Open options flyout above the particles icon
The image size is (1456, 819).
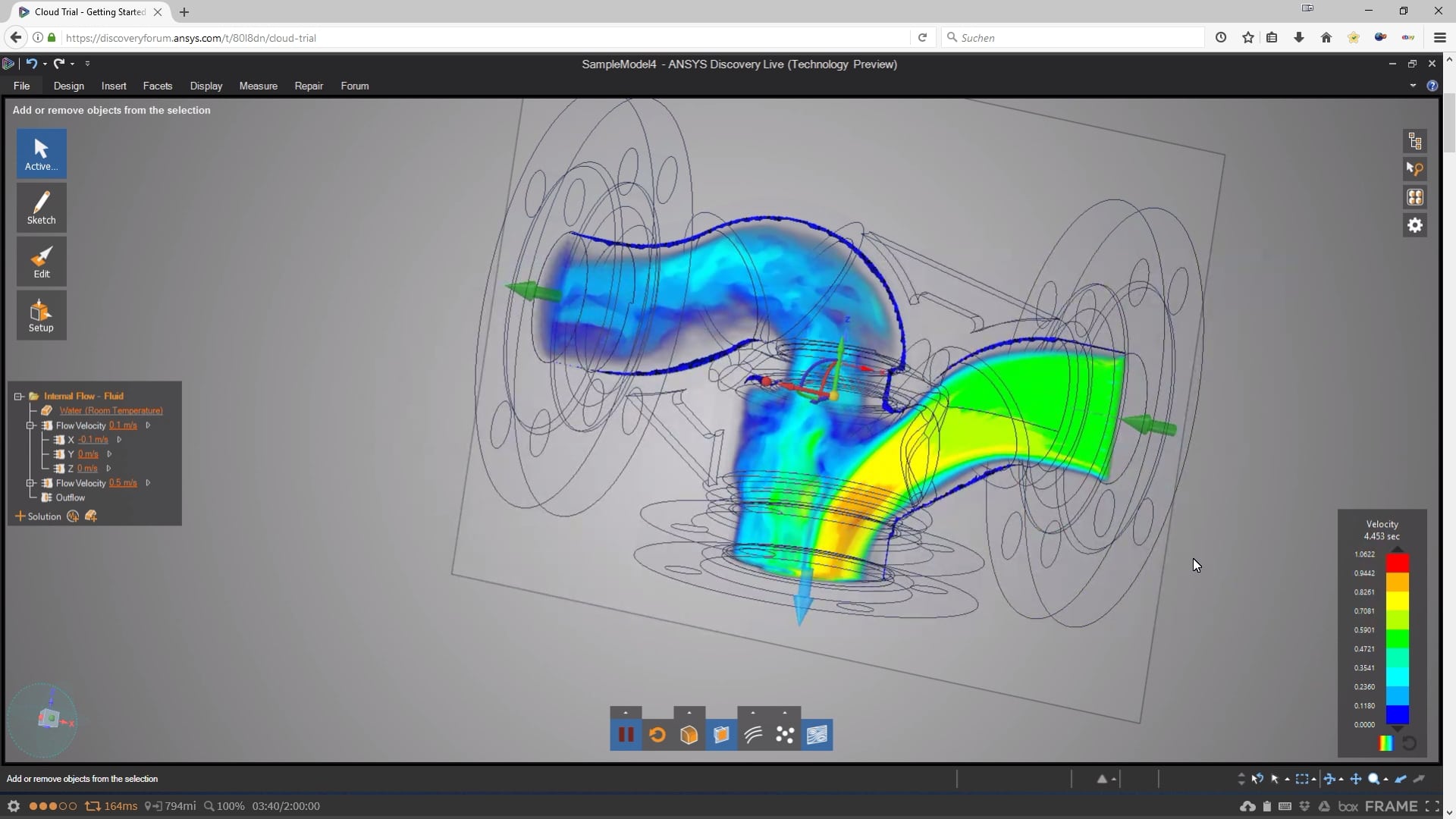coord(785,713)
